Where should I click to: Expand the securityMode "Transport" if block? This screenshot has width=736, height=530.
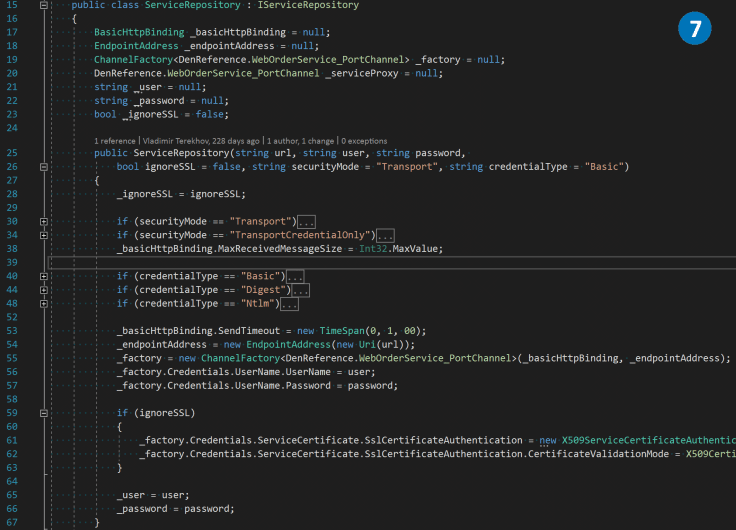point(43,220)
